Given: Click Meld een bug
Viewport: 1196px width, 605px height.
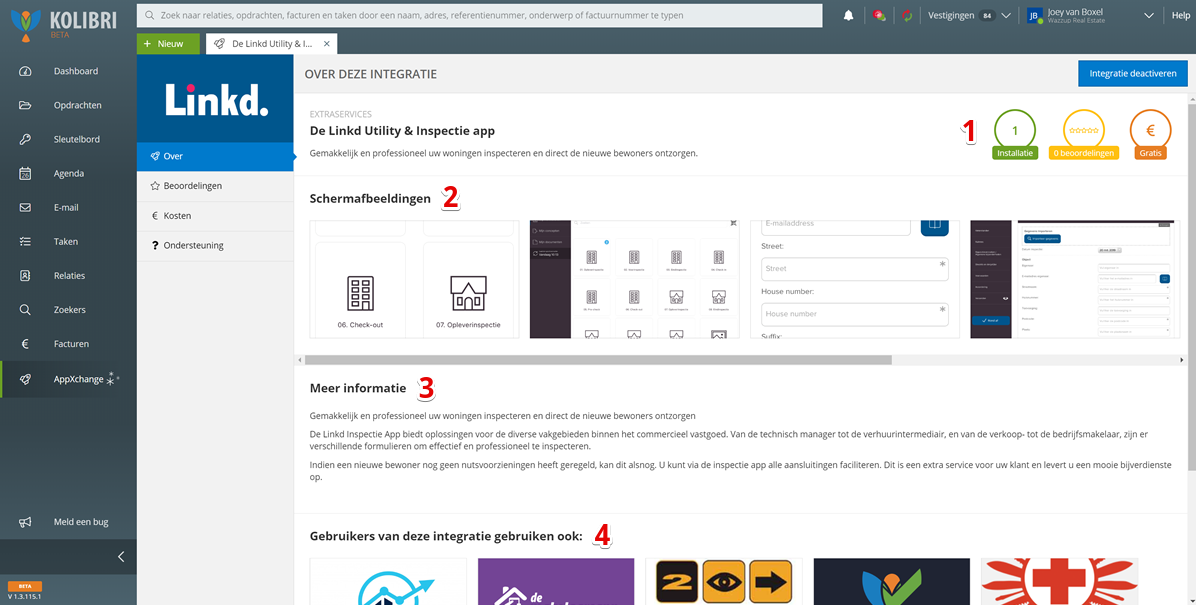Looking at the screenshot, I should coord(81,522).
